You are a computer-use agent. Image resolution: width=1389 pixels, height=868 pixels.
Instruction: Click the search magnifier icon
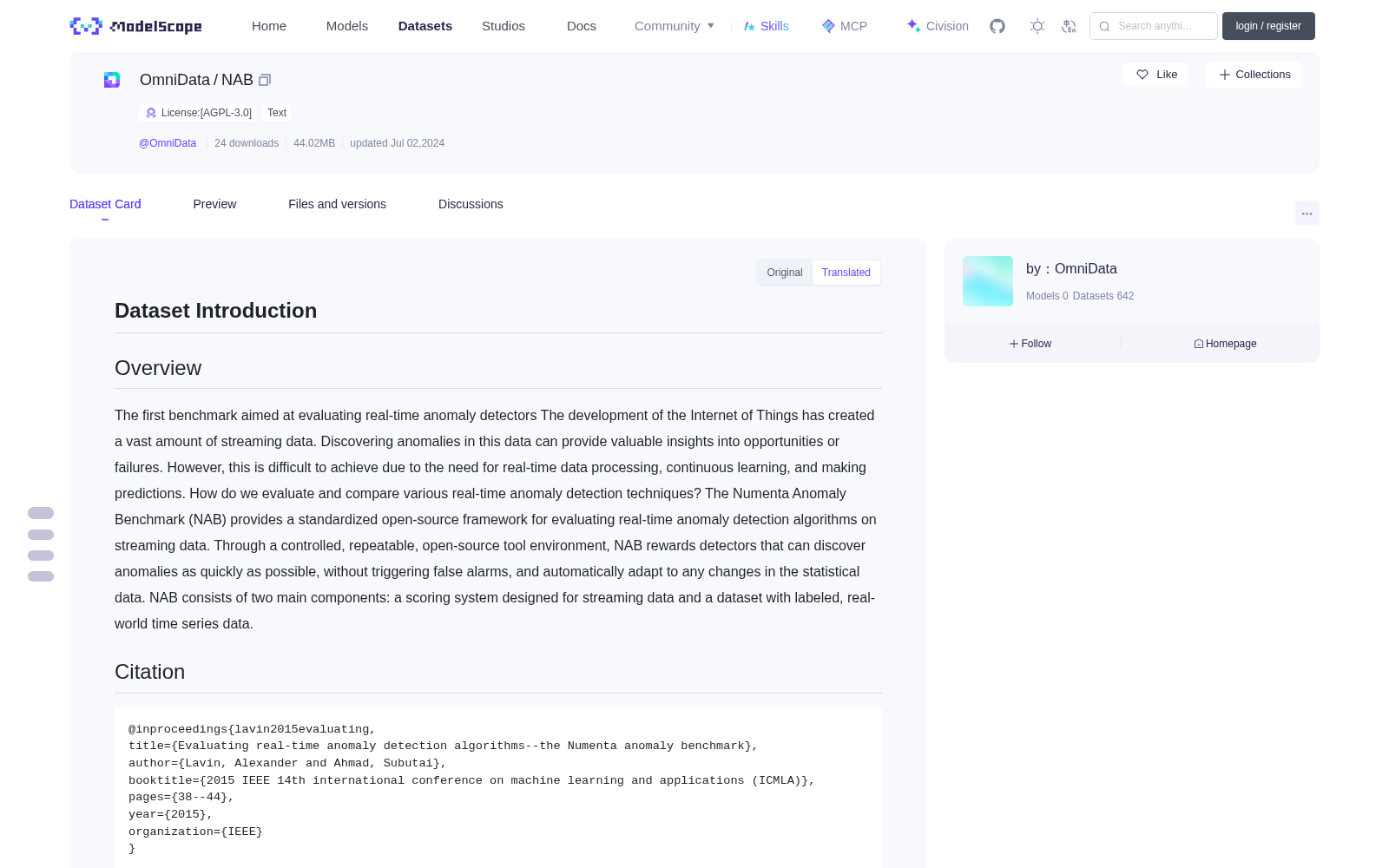click(1104, 26)
